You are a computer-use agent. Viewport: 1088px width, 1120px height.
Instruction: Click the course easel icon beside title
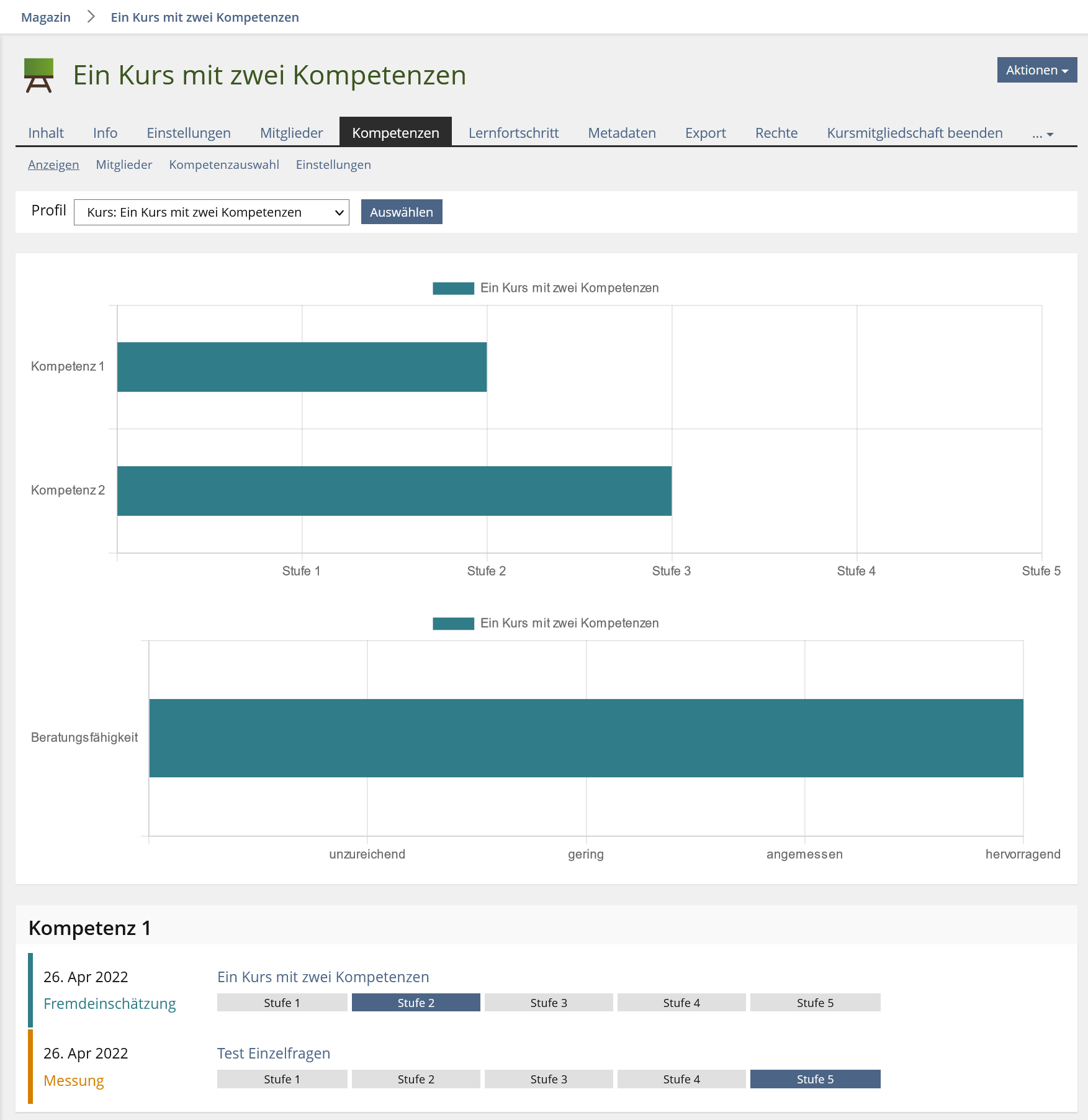38,75
